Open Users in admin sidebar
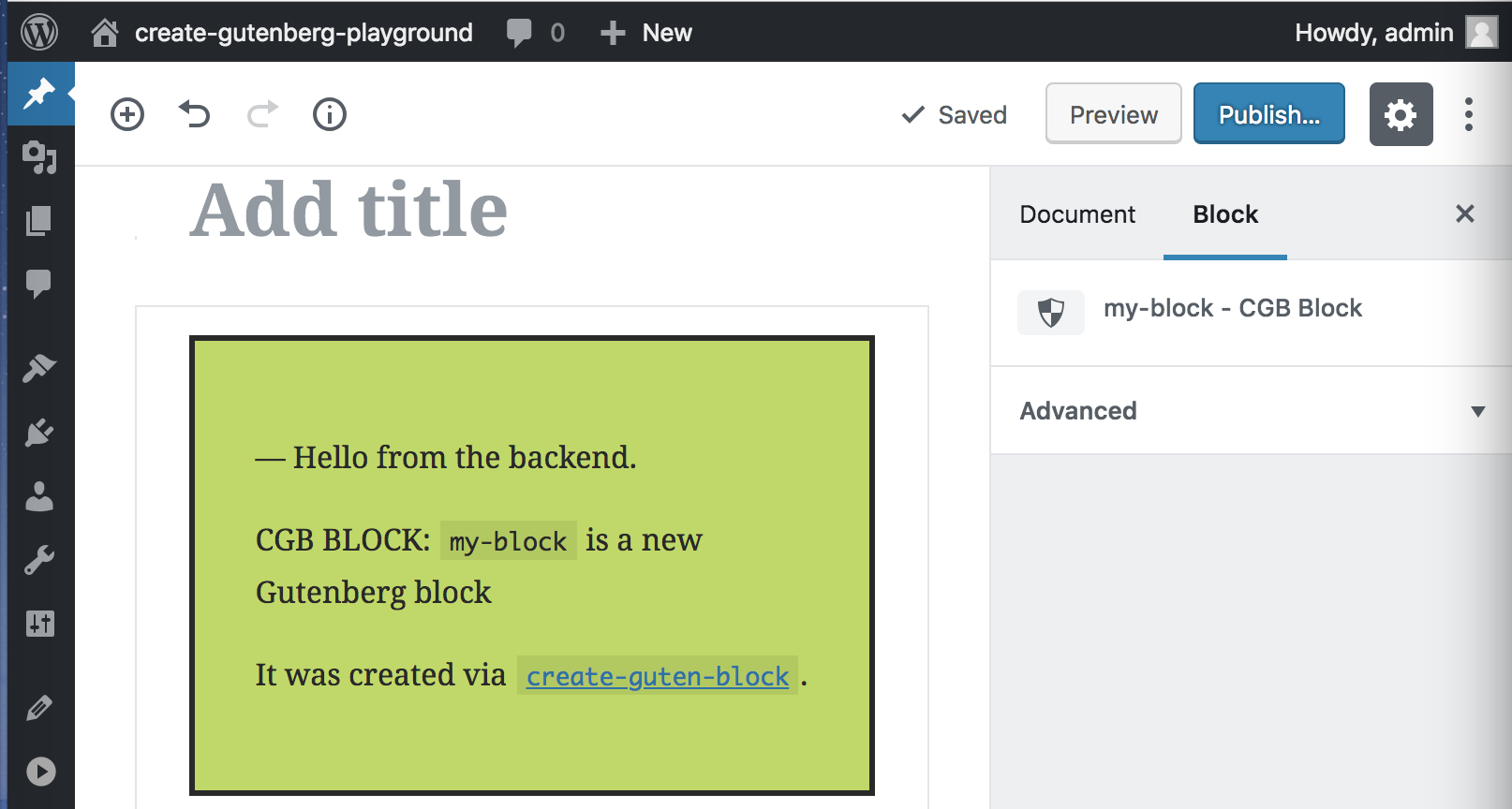 (39, 496)
